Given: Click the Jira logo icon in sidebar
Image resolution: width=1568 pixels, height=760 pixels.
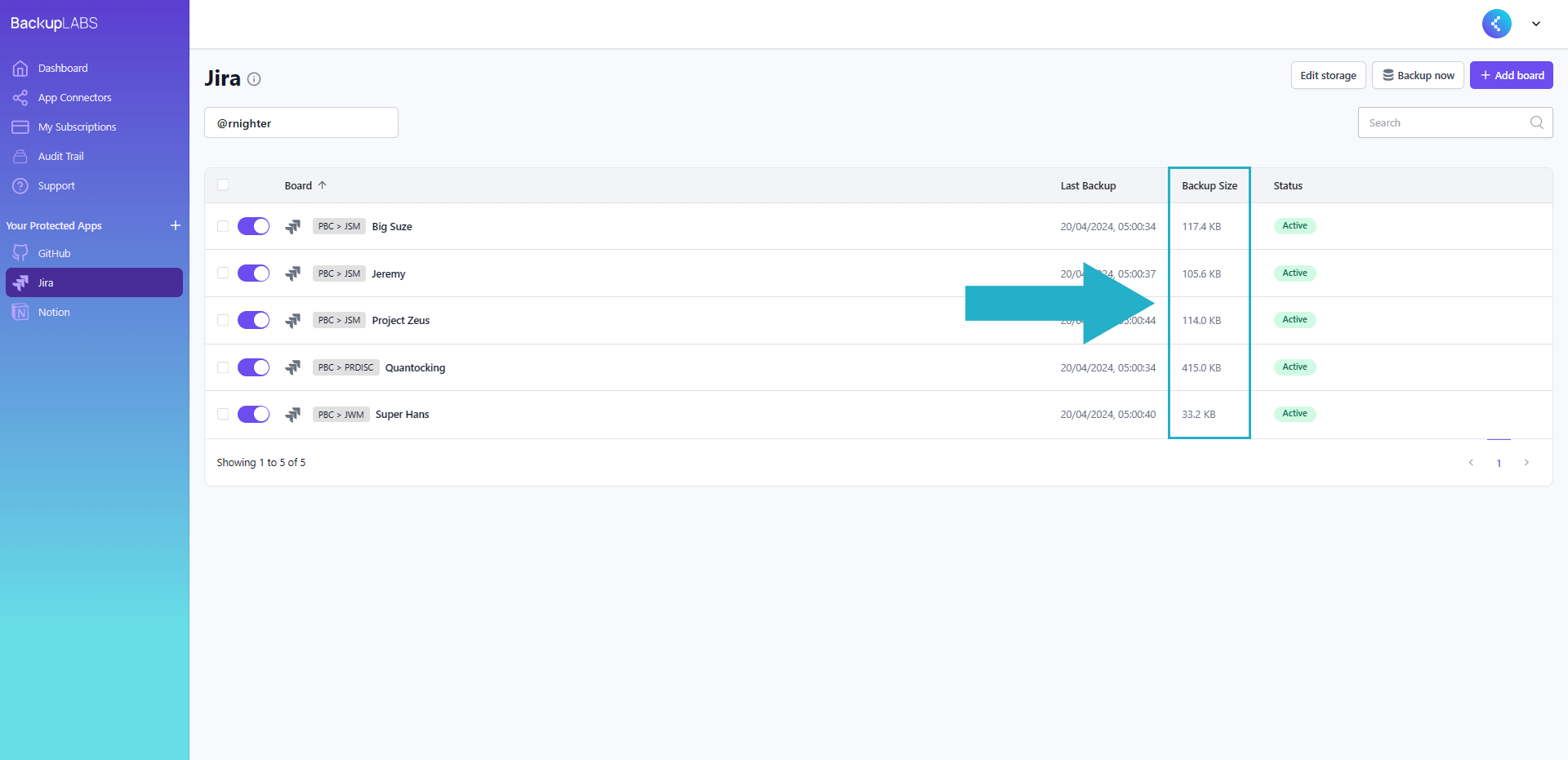Looking at the screenshot, I should [x=20, y=282].
